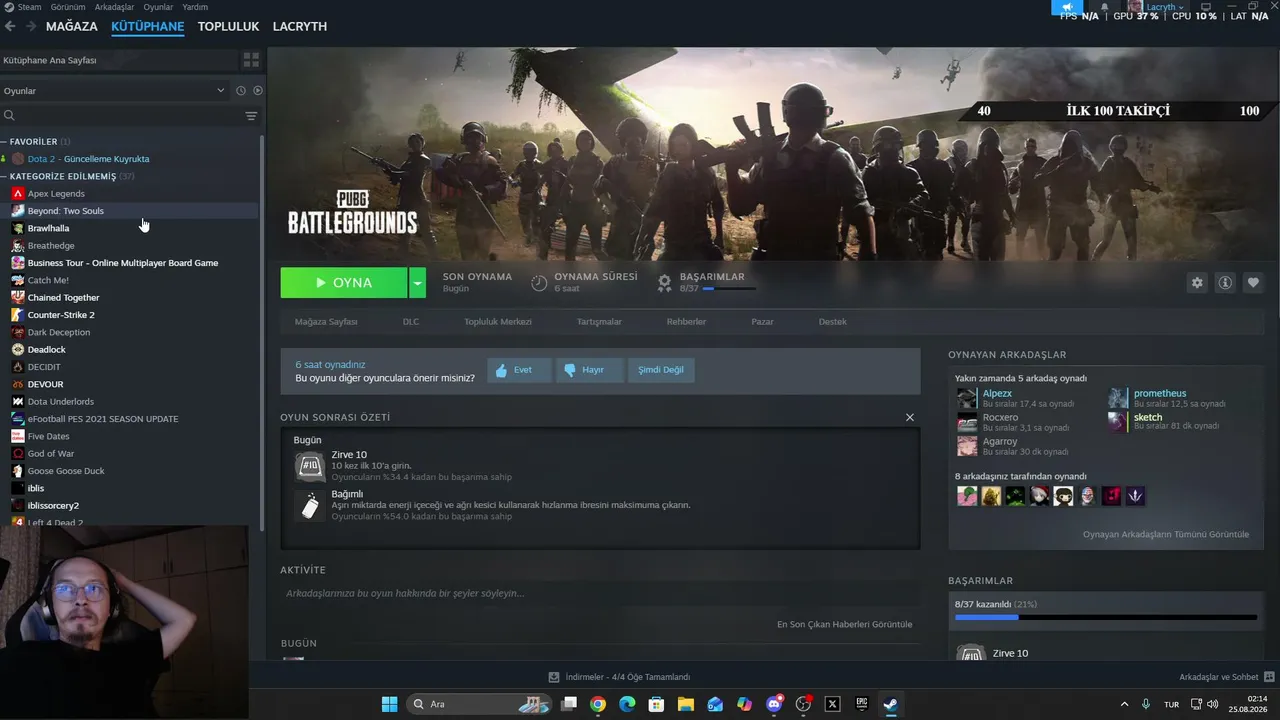Viewport: 1280px width, 720px height.
Task: Open the OYNA button dropdown arrow
Action: [x=418, y=283]
